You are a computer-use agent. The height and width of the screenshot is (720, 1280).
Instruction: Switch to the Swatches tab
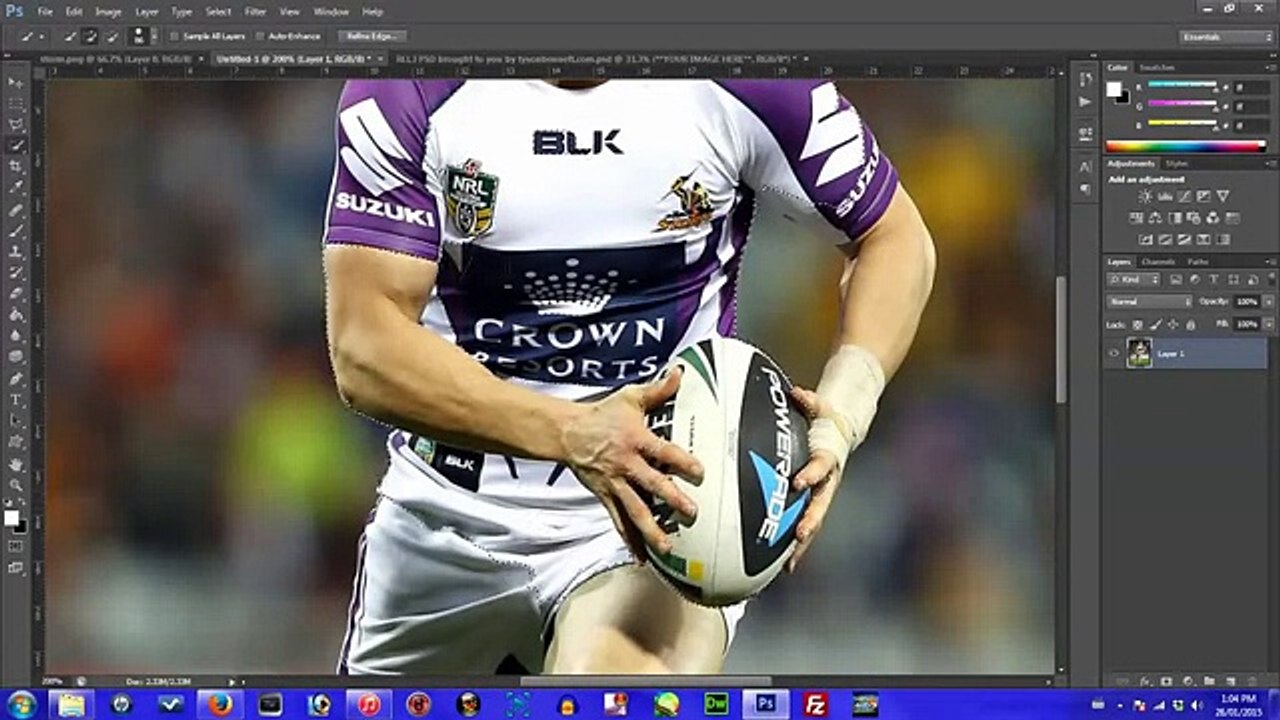pos(1157,68)
